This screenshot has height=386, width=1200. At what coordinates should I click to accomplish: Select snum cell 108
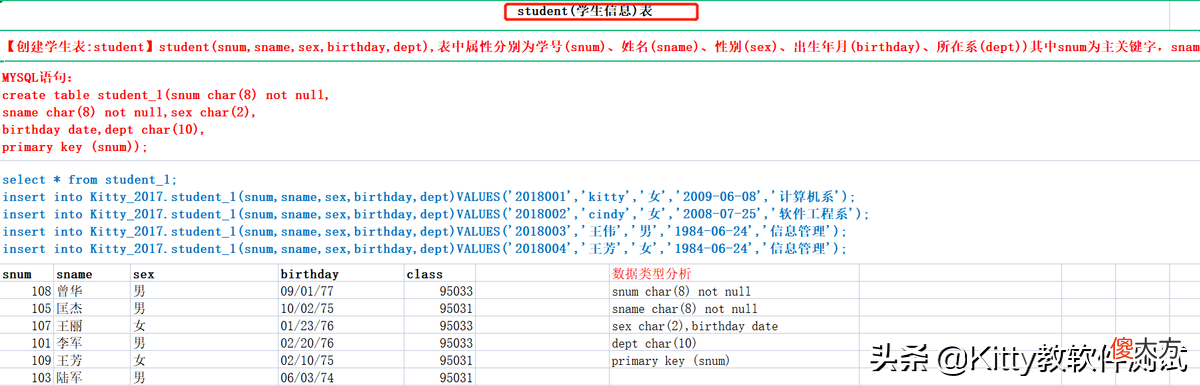coord(27,291)
